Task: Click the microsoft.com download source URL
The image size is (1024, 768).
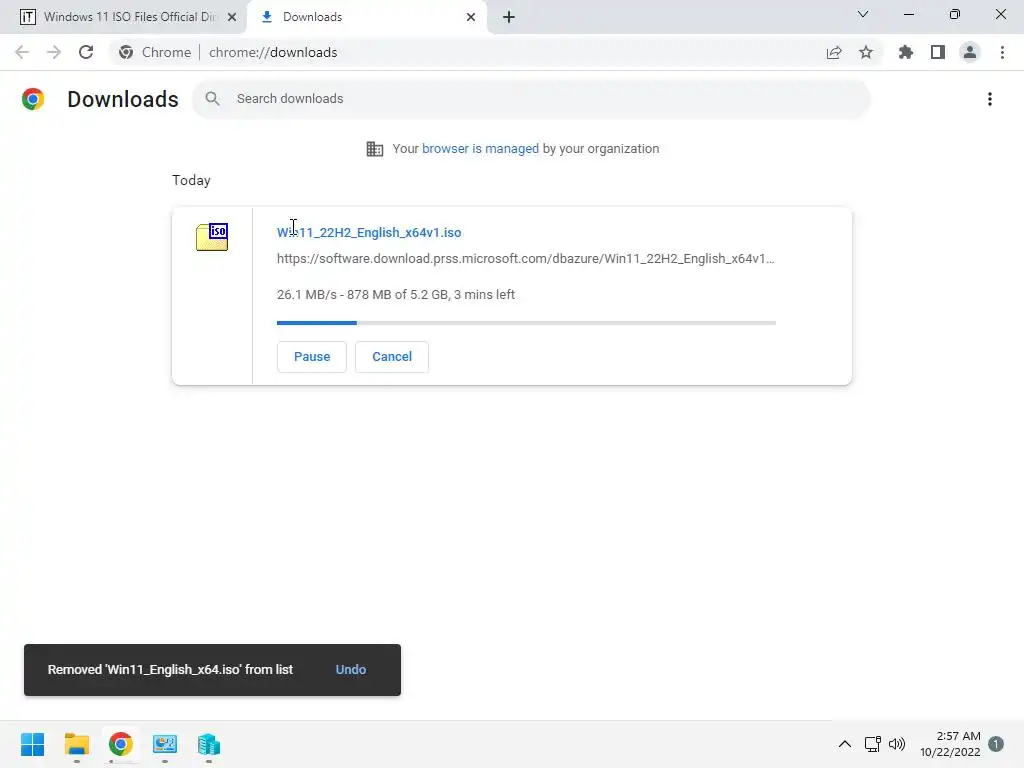Action: (526, 259)
